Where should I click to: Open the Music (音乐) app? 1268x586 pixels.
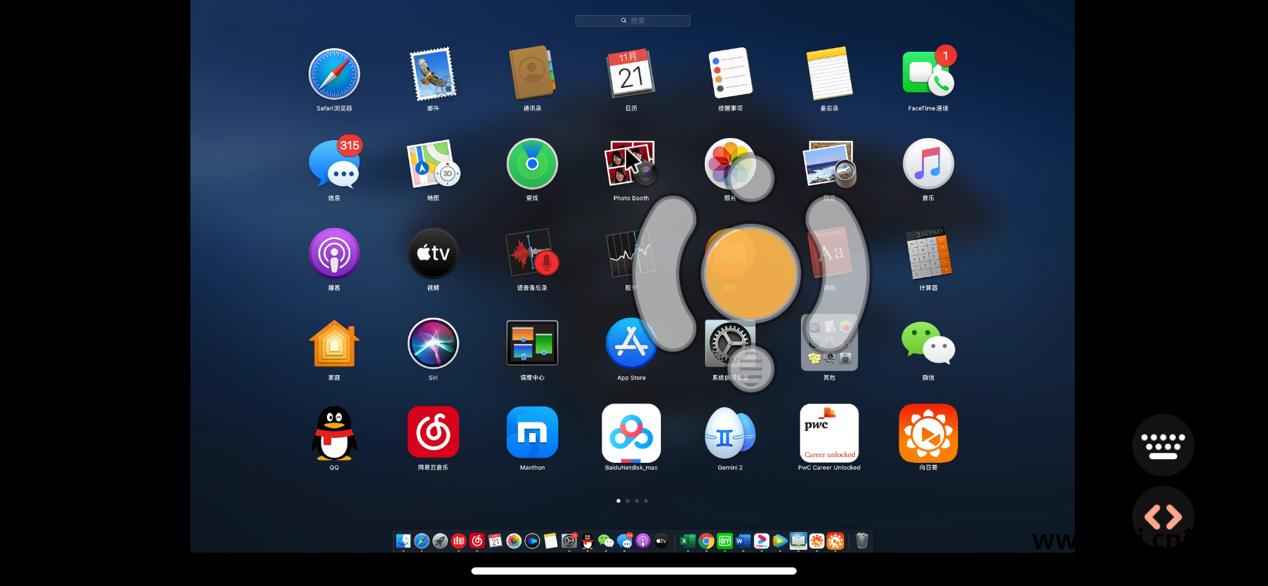click(928, 163)
